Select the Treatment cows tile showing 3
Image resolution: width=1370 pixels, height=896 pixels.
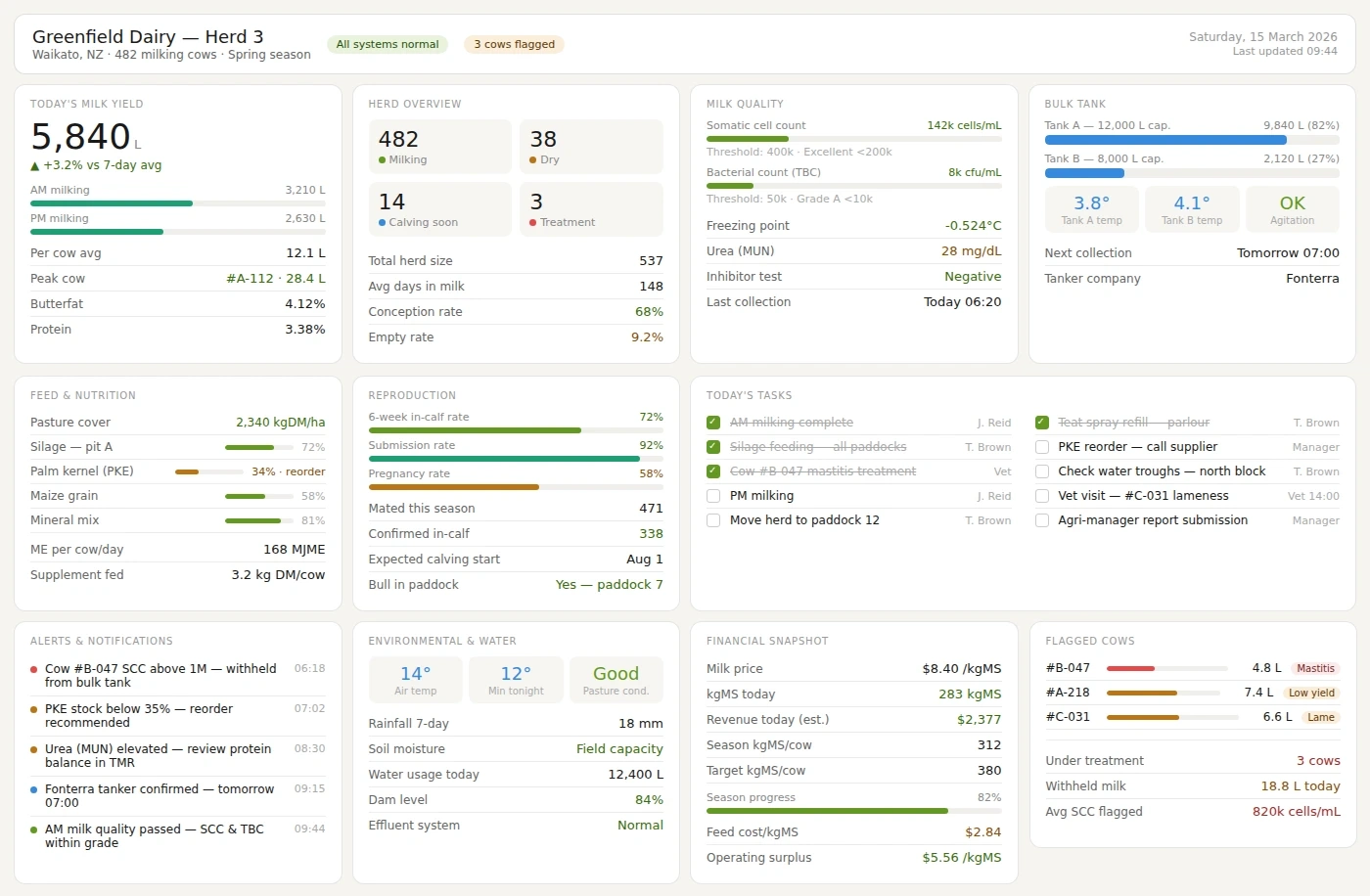coord(591,208)
